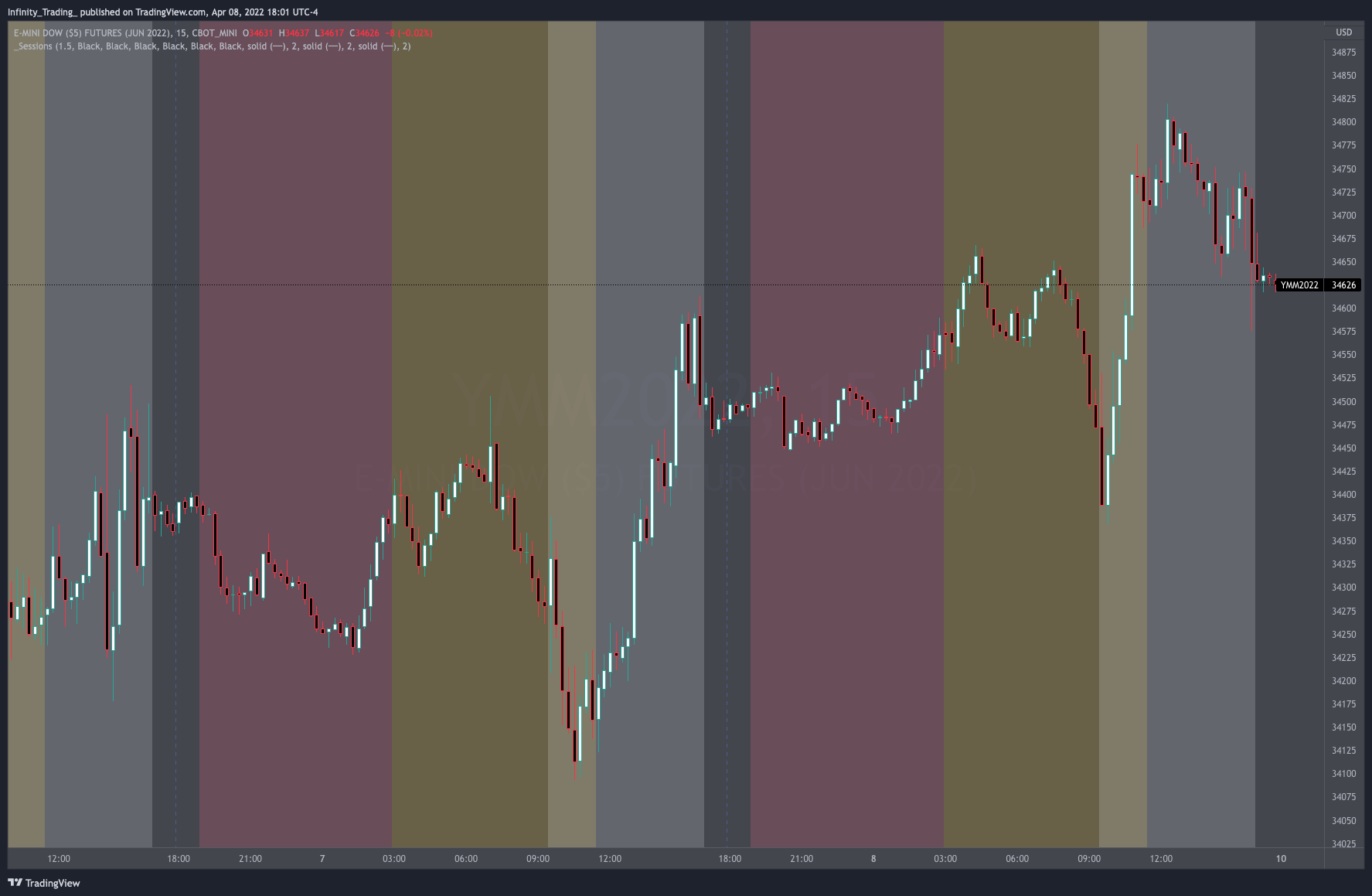
Task: Click the TradingView logo at bottom left
Action: (44, 883)
